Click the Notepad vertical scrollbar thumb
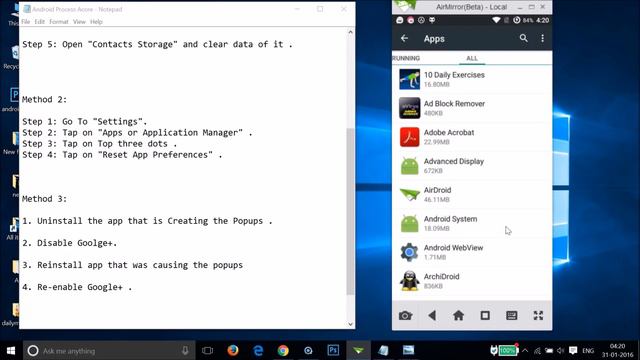The height and width of the screenshot is (360, 640). click(351, 211)
